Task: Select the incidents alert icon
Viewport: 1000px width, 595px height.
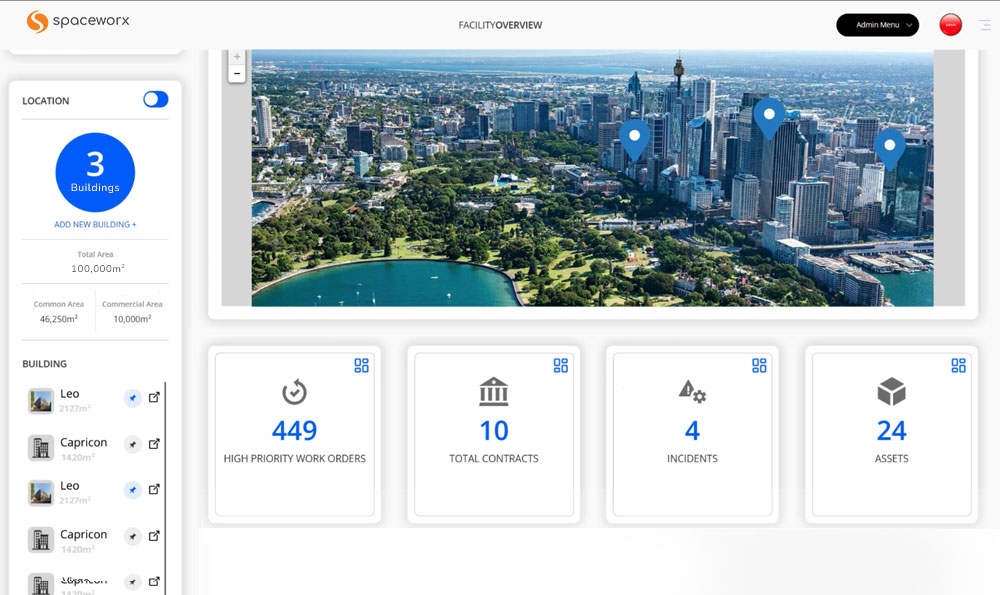Action: [691, 392]
